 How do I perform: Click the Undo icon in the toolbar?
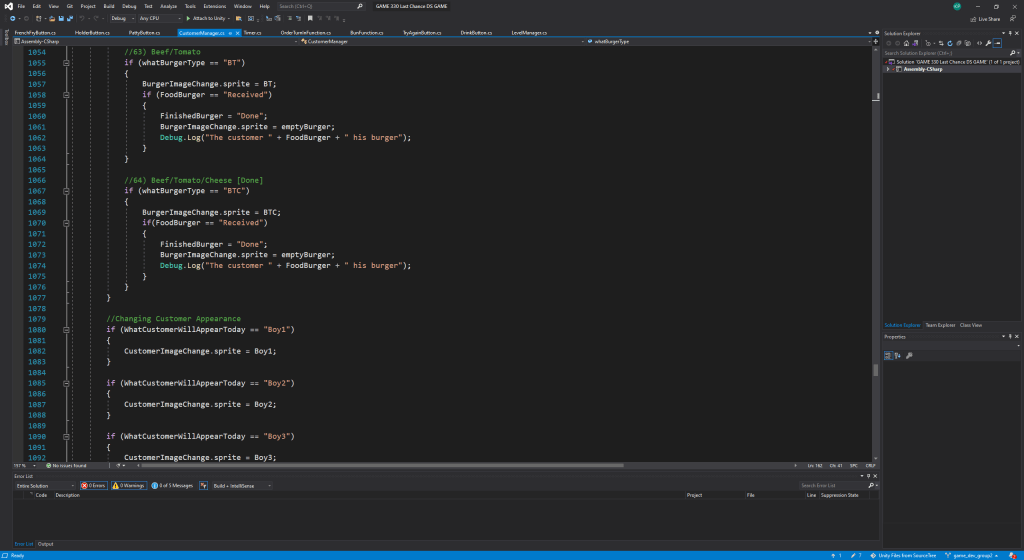pyautogui.click(x=80, y=18)
